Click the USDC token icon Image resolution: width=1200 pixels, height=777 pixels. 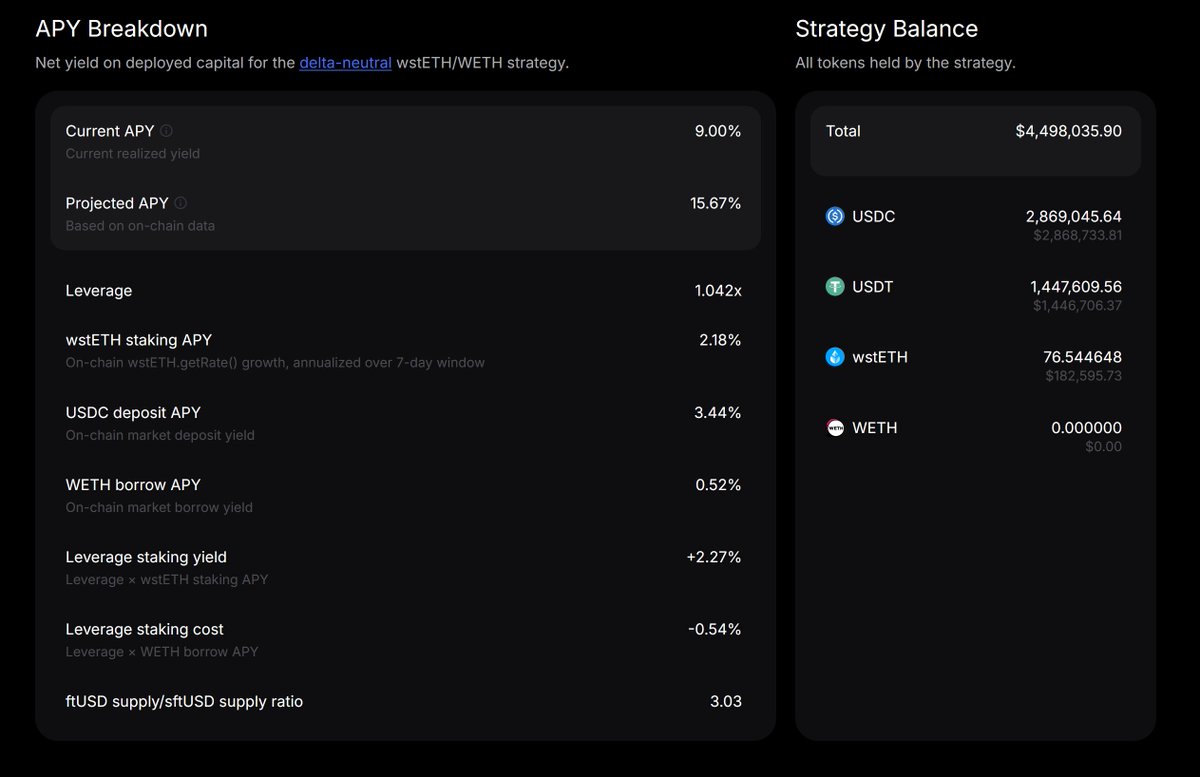coord(835,216)
